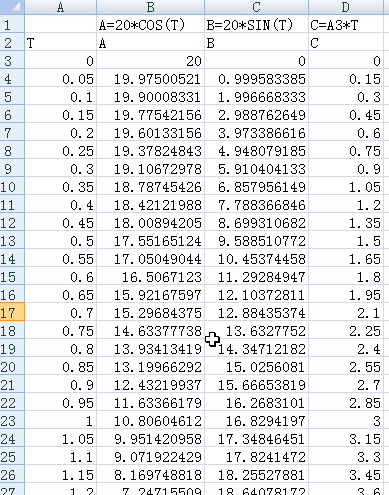The width and height of the screenshot is (389, 495).
Task: Select row 1 header
Action: coord(12,24)
